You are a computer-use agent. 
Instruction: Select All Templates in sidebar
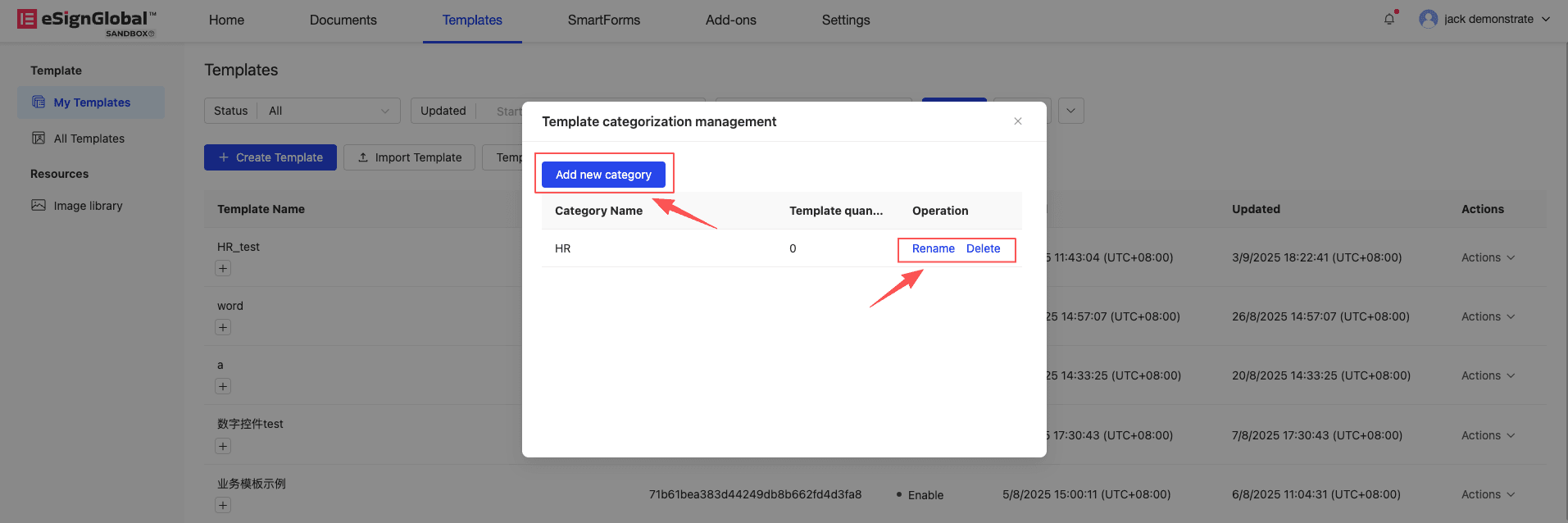point(89,139)
